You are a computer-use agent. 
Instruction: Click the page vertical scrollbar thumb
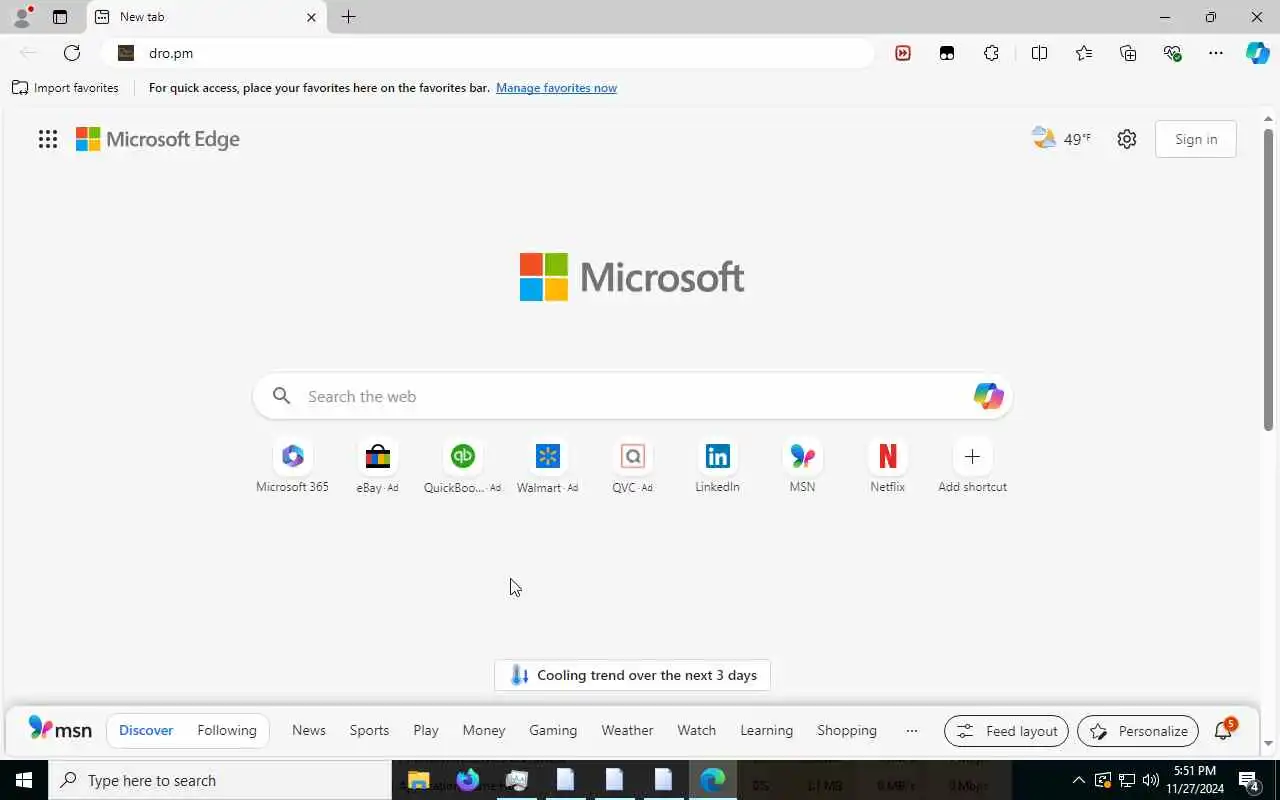(1268, 280)
